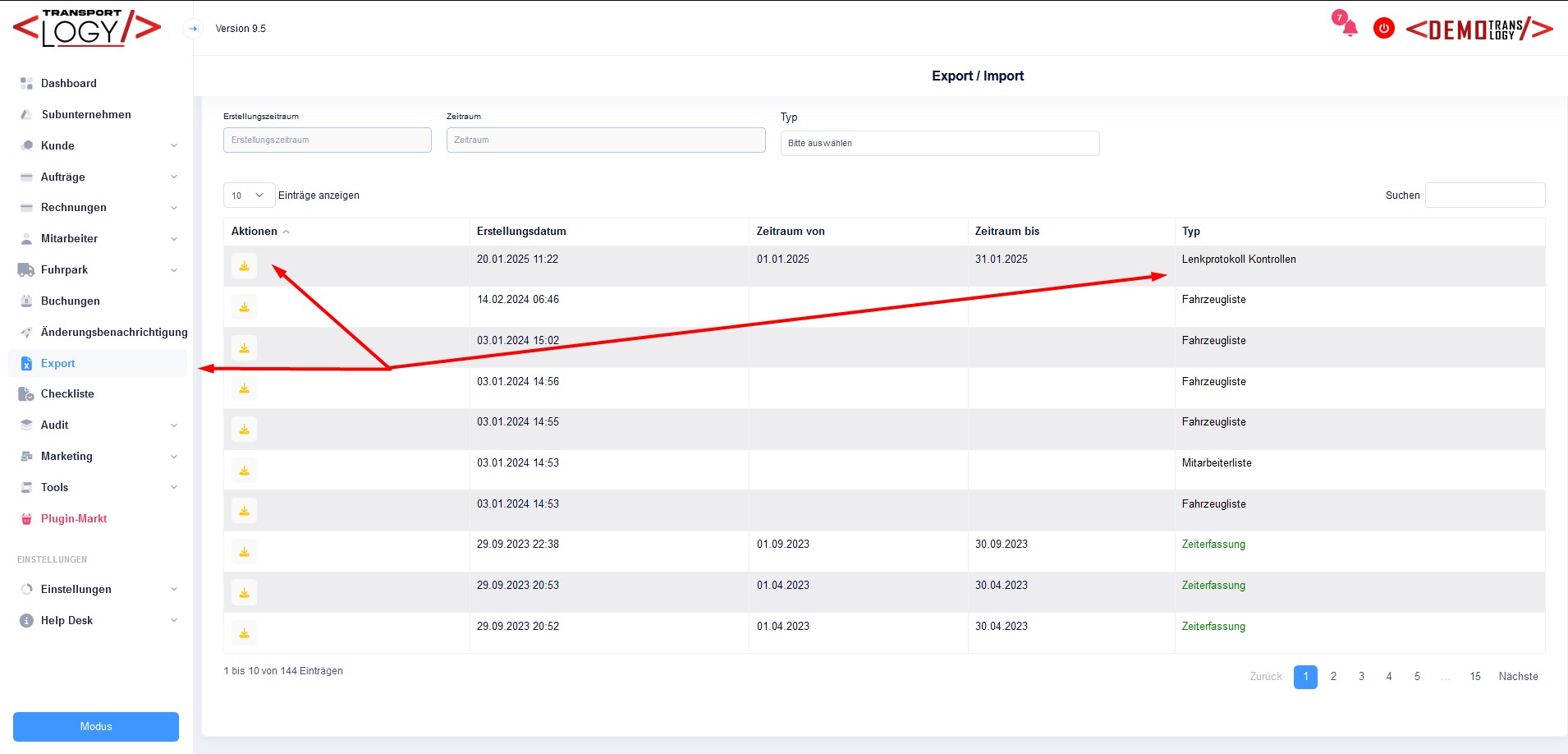1568x754 pixels.
Task: Open the notification bell with red badge
Action: pyautogui.click(x=1349, y=29)
